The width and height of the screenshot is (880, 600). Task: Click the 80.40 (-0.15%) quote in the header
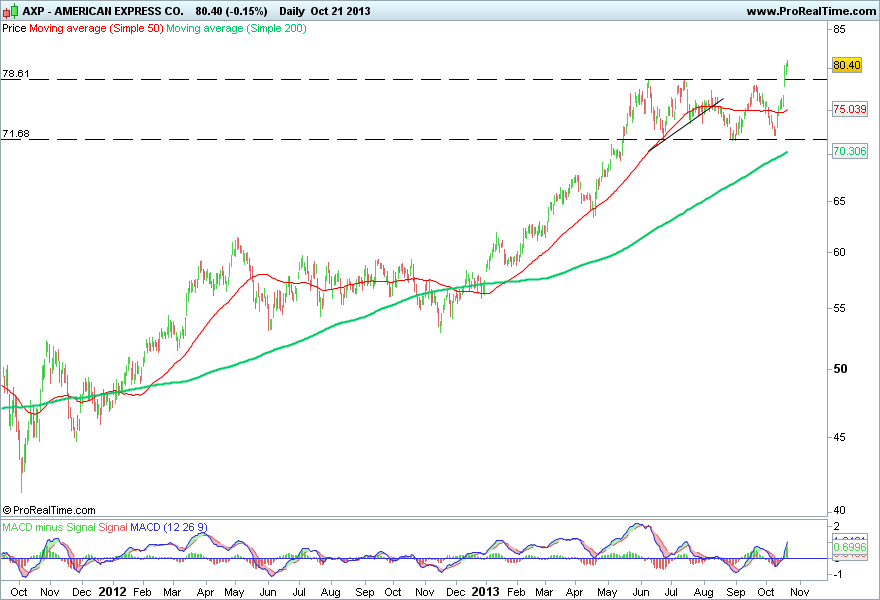(x=231, y=11)
